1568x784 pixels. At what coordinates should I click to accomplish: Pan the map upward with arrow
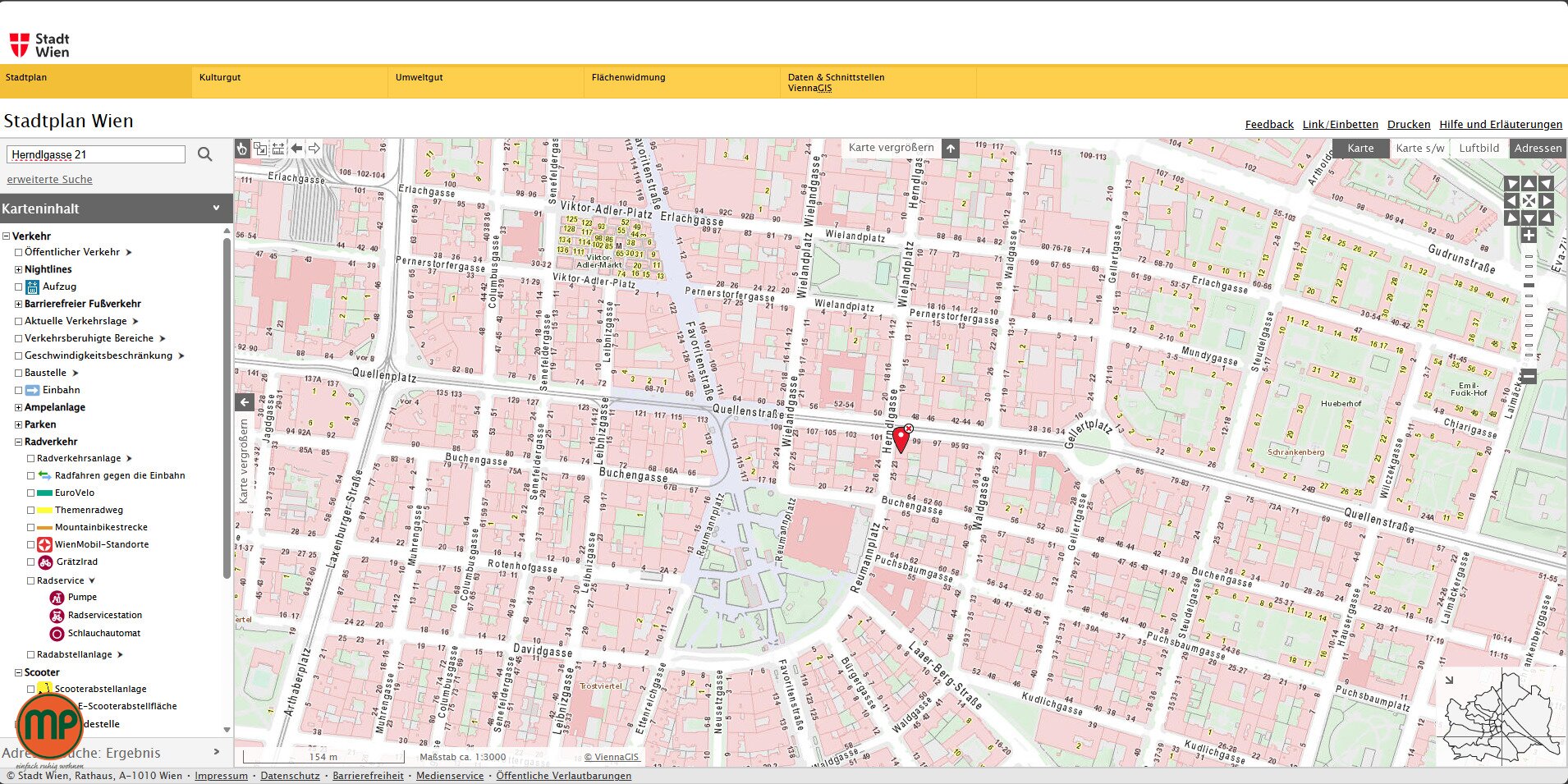(1529, 184)
